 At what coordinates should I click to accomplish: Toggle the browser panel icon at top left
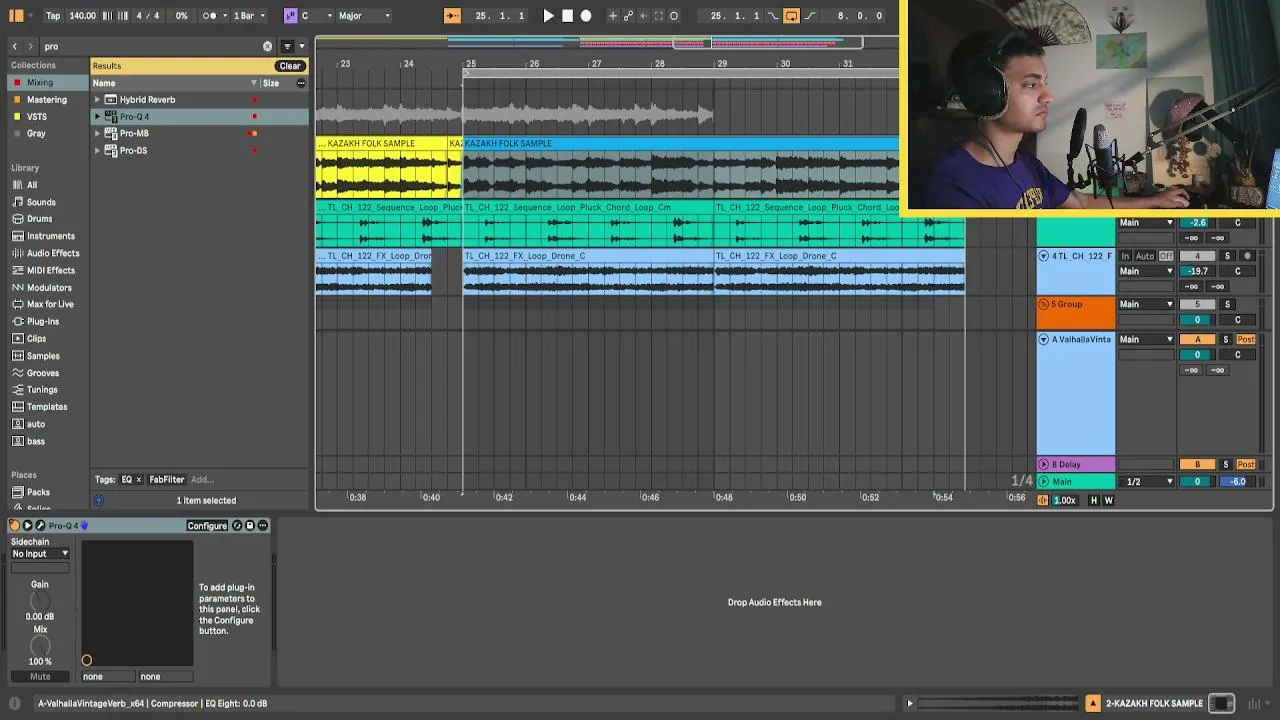pyautogui.click(x=16, y=16)
